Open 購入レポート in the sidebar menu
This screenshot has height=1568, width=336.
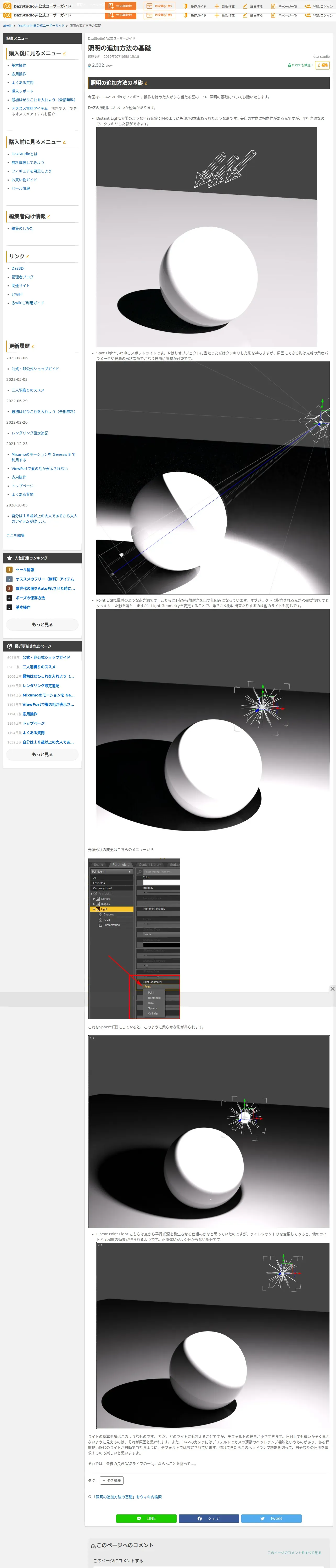coord(23,91)
